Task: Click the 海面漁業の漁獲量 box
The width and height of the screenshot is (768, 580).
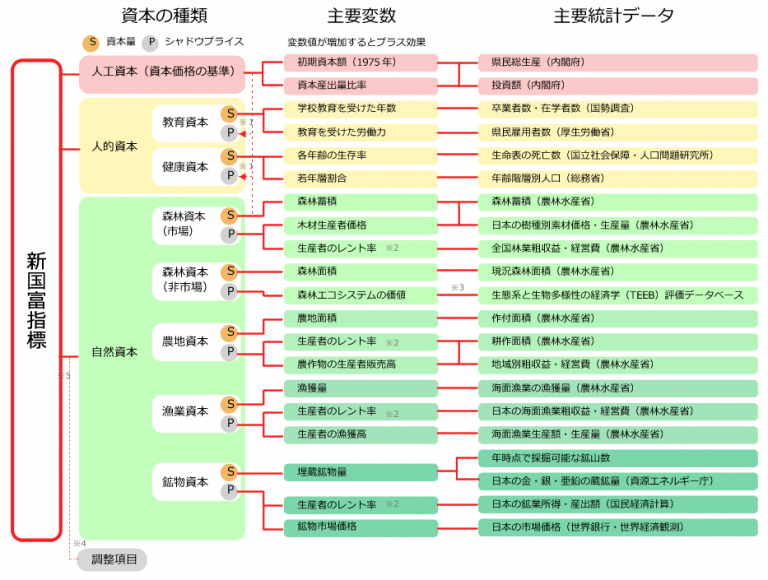Action: (x=618, y=388)
